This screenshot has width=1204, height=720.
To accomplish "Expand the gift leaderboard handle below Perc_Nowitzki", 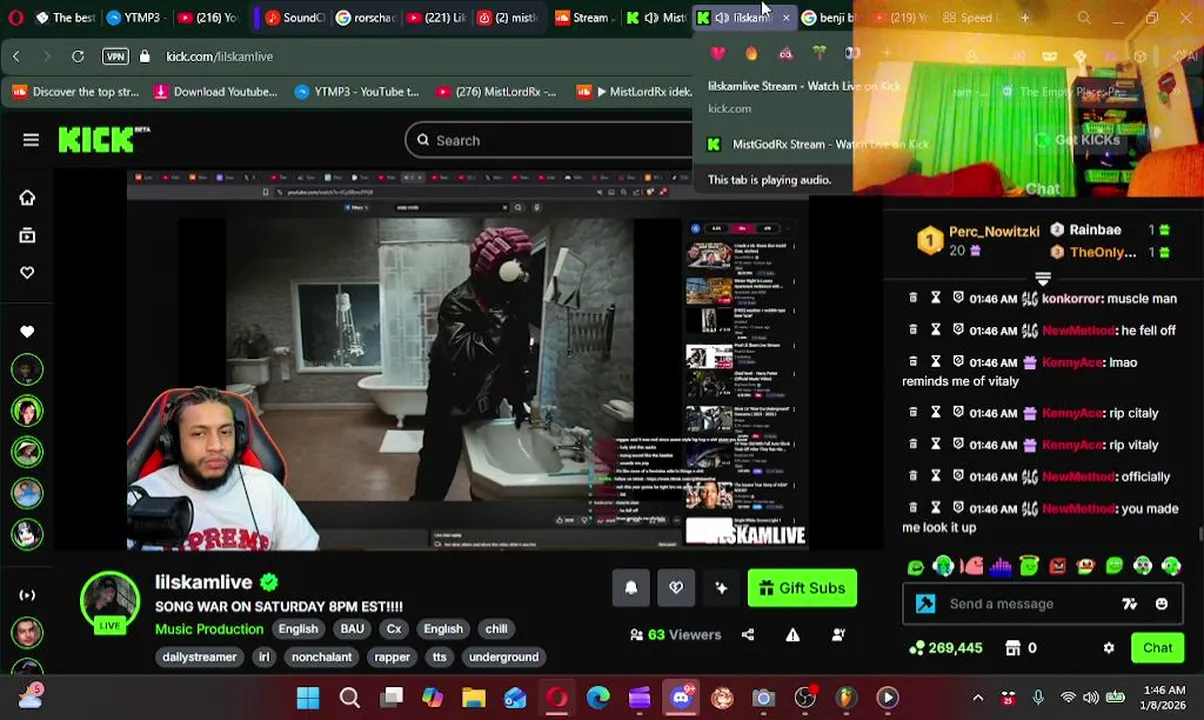I will pyautogui.click(x=1042, y=278).
